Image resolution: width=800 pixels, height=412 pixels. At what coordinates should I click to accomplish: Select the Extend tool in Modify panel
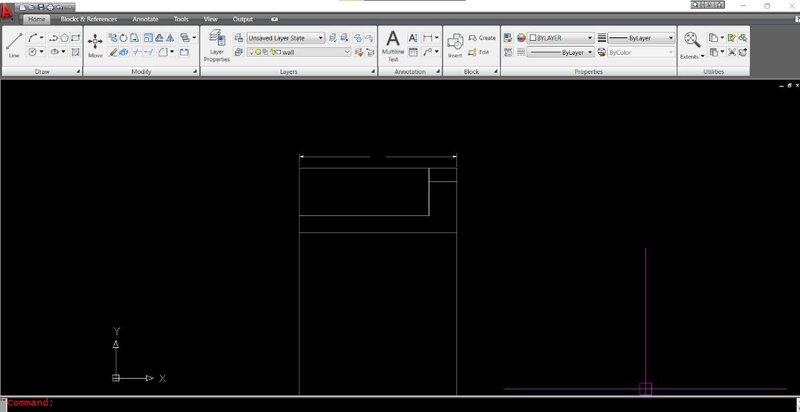(x=148, y=52)
